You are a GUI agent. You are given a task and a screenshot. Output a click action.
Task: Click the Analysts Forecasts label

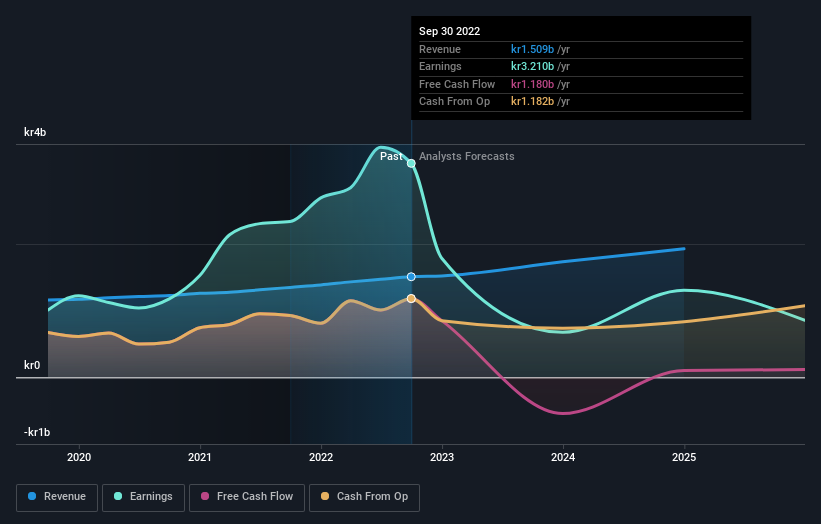point(467,157)
